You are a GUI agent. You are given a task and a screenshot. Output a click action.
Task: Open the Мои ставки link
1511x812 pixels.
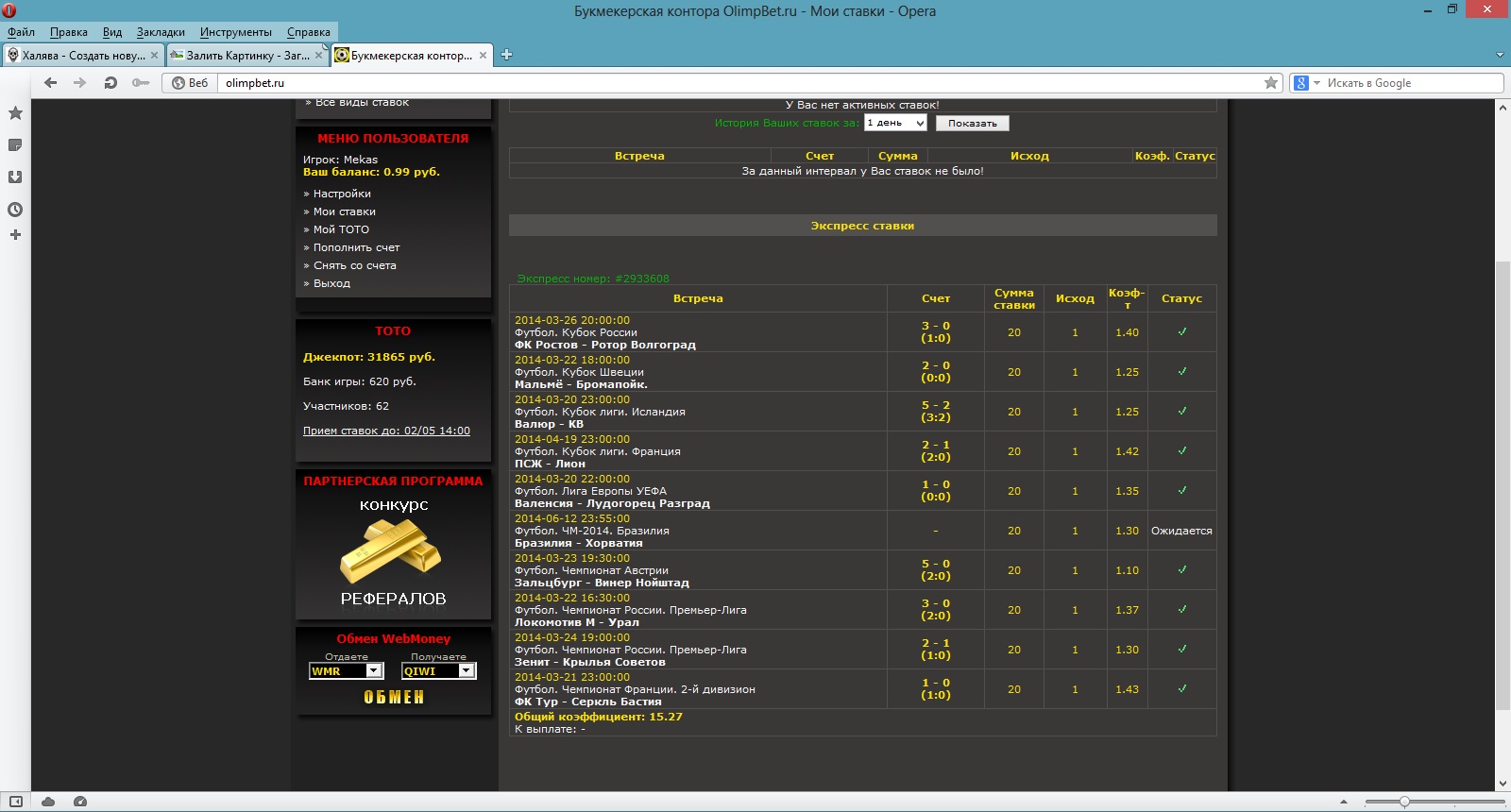click(x=344, y=211)
